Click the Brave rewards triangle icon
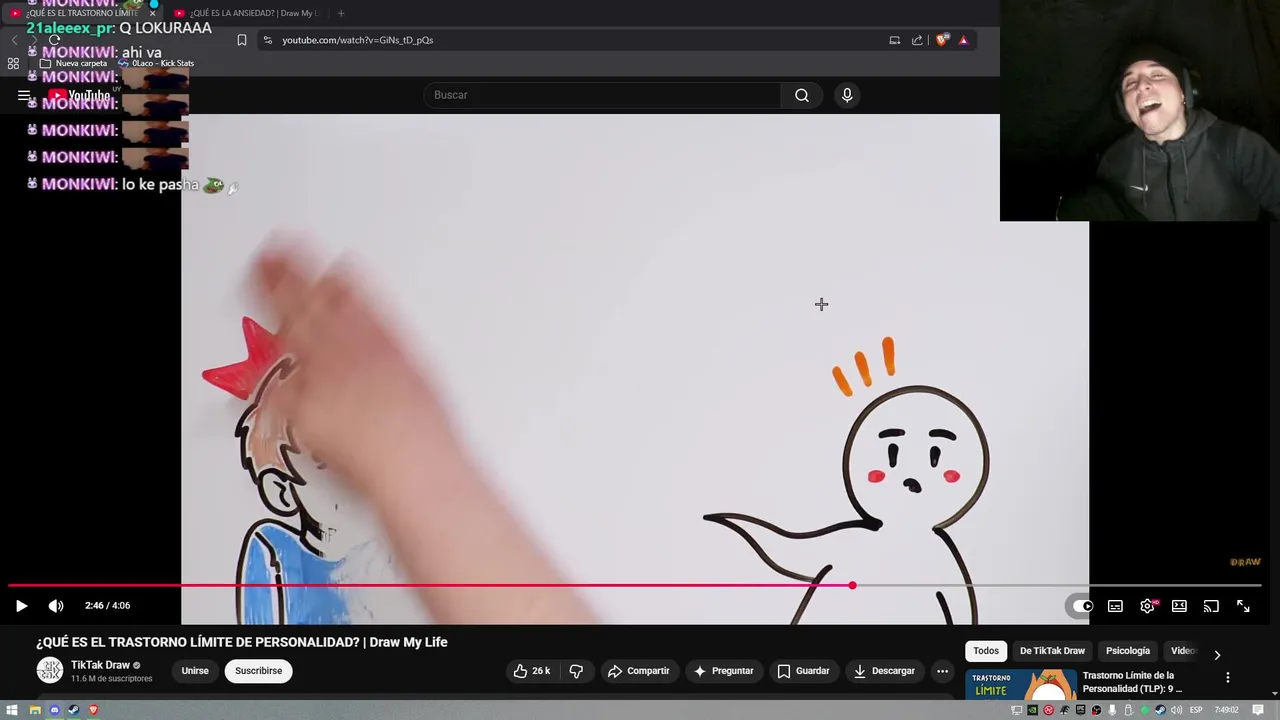The image size is (1280, 720). 963,40
